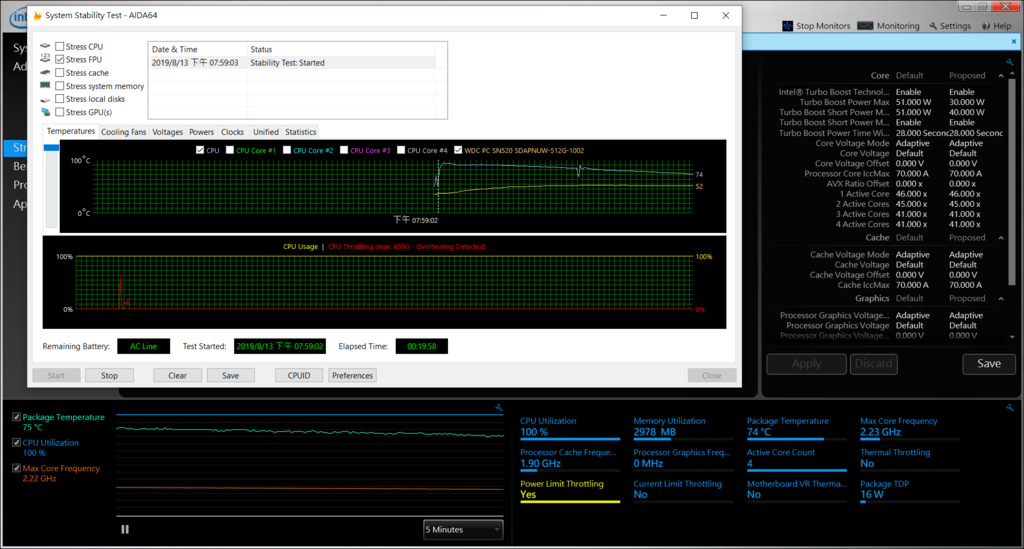Click the XTU settings panel scrollbar
This screenshot has width=1024, height=549.
click(x=1012, y=183)
